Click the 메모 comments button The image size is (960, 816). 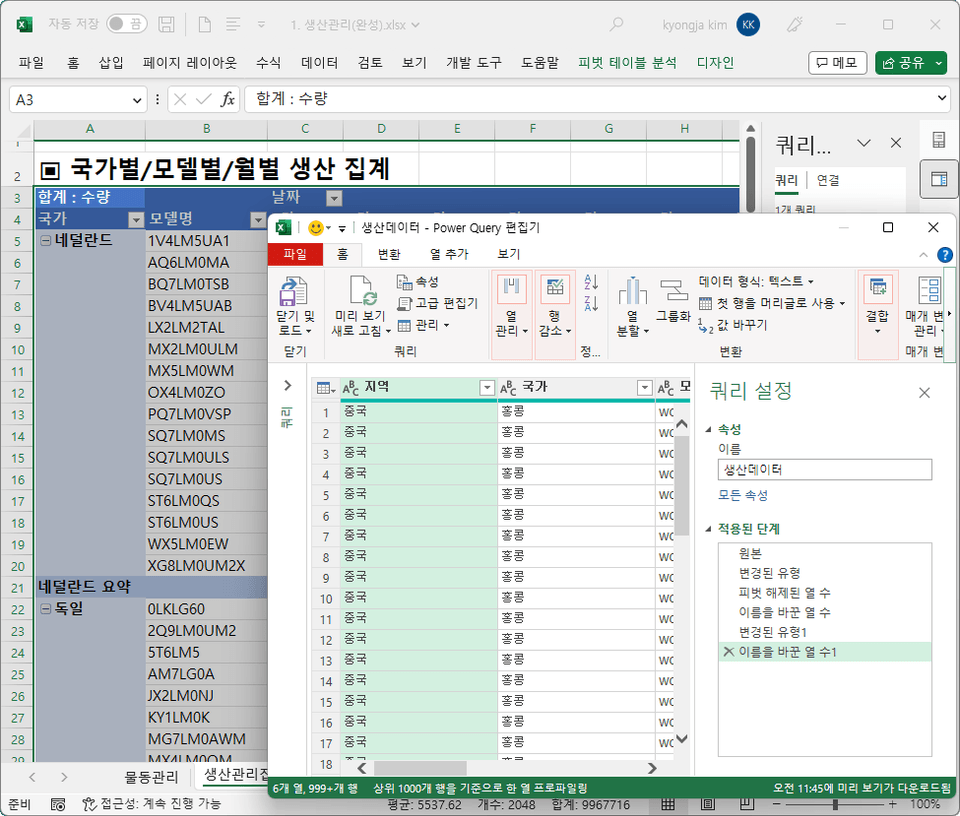click(x=838, y=62)
